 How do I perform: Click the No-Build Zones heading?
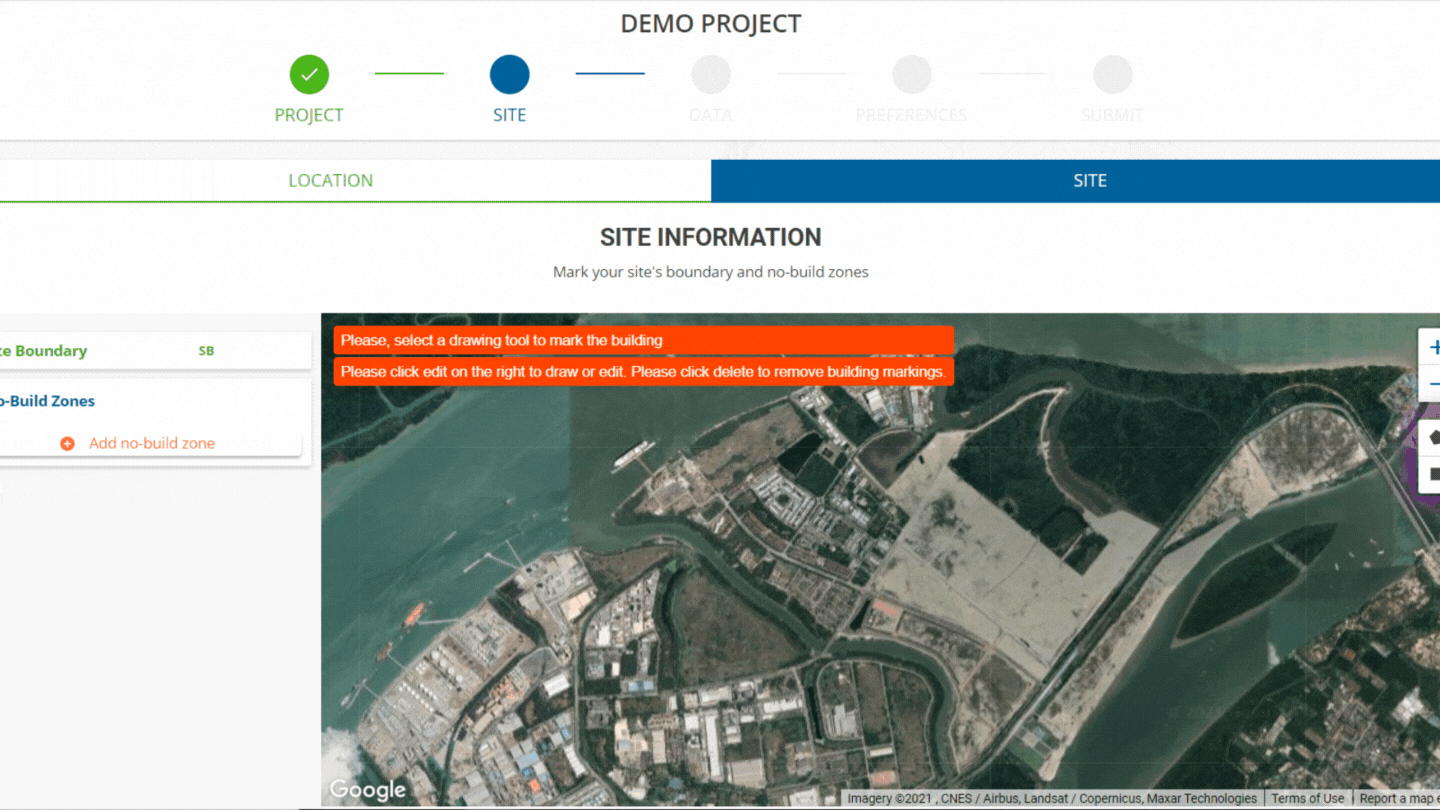click(47, 401)
